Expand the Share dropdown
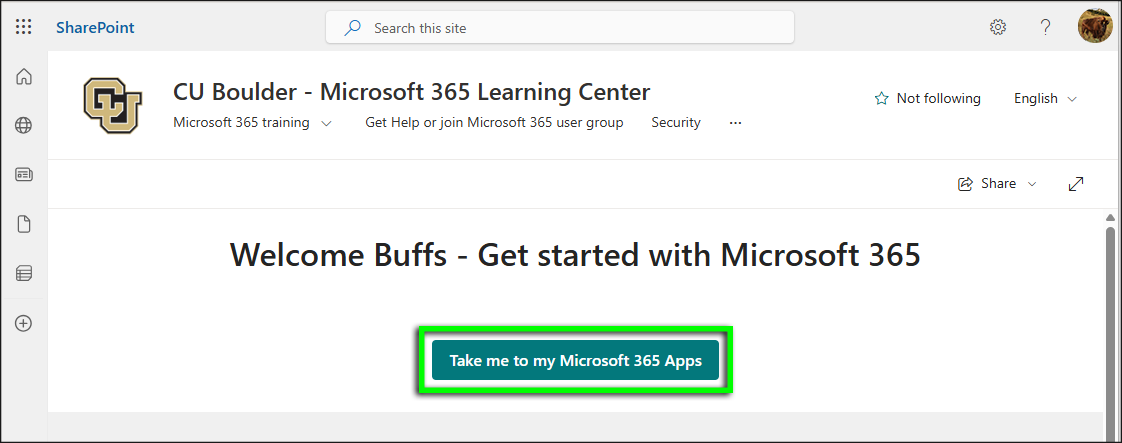The width and height of the screenshot is (1122, 443). tap(997, 184)
